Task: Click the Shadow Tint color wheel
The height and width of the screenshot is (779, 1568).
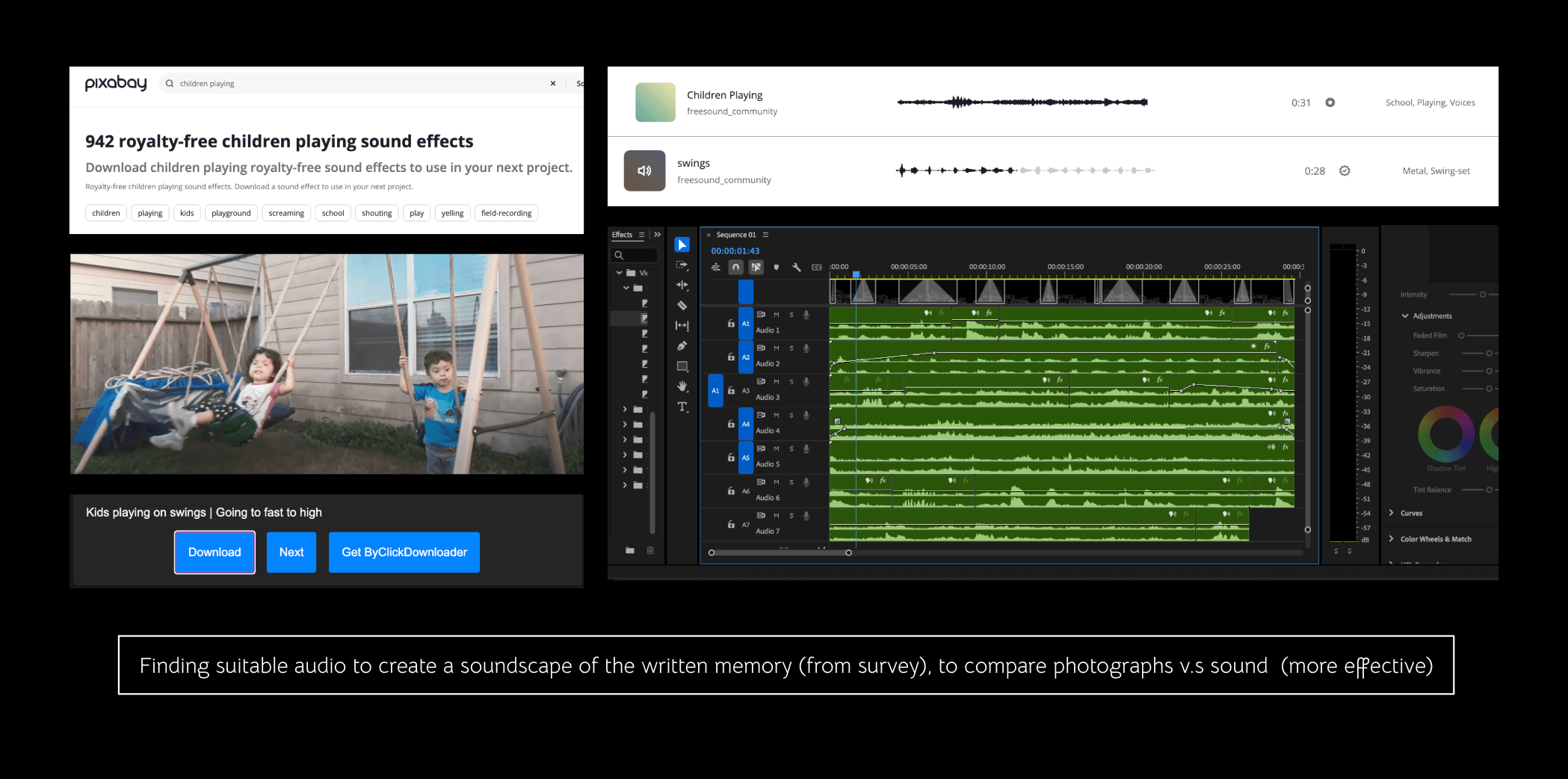Action: point(1445,434)
